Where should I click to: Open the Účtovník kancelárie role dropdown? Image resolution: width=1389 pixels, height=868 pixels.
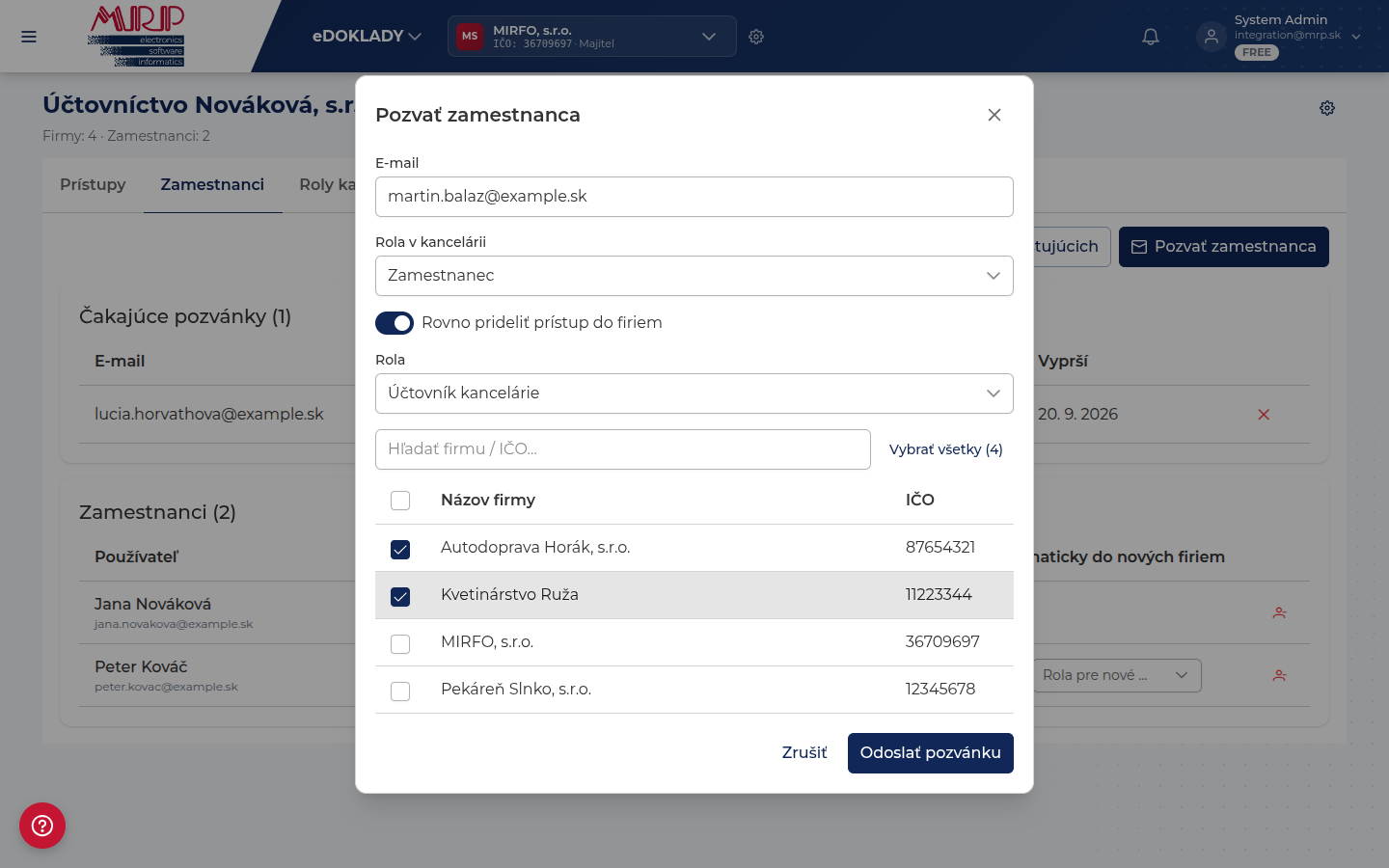click(x=694, y=393)
